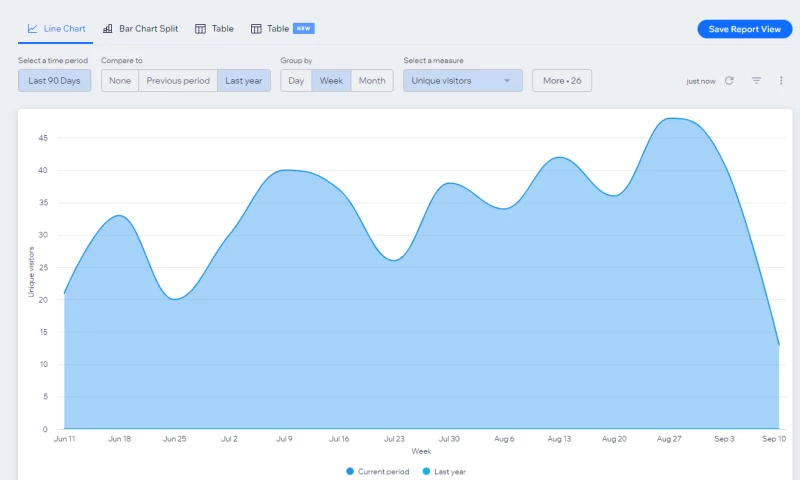
Task: Select the Line Chart tab label
Action: [x=64, y=29]
